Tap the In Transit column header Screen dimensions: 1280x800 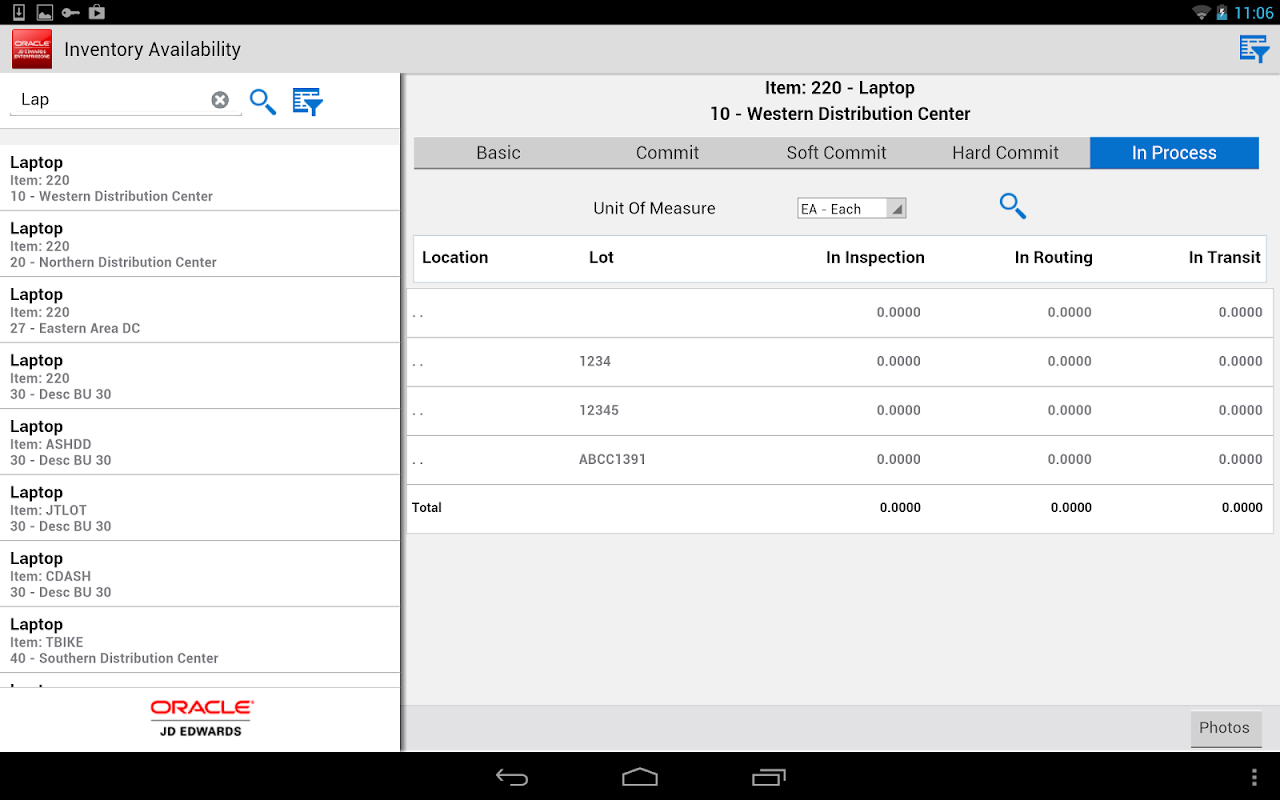tap(1224, 258)
